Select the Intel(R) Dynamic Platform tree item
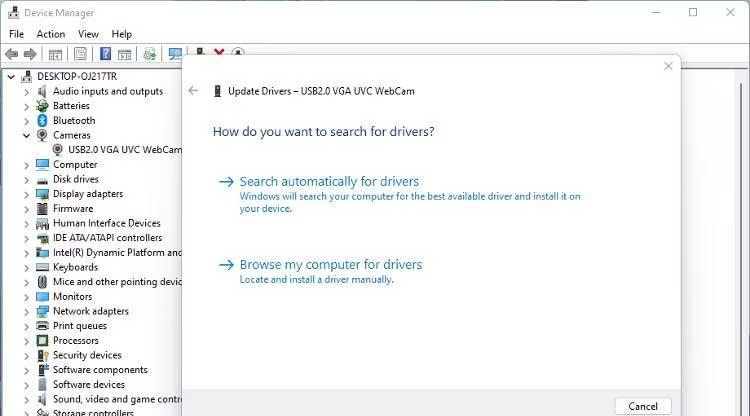The height and width of the screenshot is (416, 750). tap(117, 252)
